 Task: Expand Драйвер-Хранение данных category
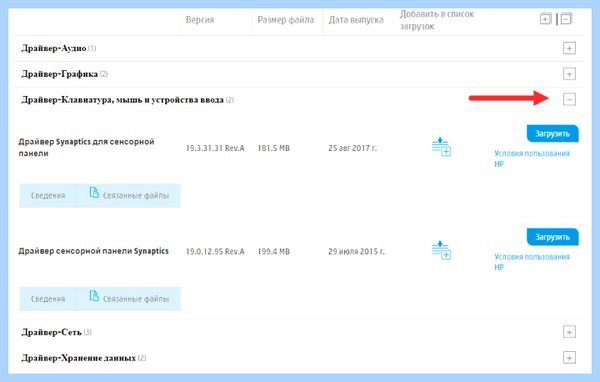[569, 358]
